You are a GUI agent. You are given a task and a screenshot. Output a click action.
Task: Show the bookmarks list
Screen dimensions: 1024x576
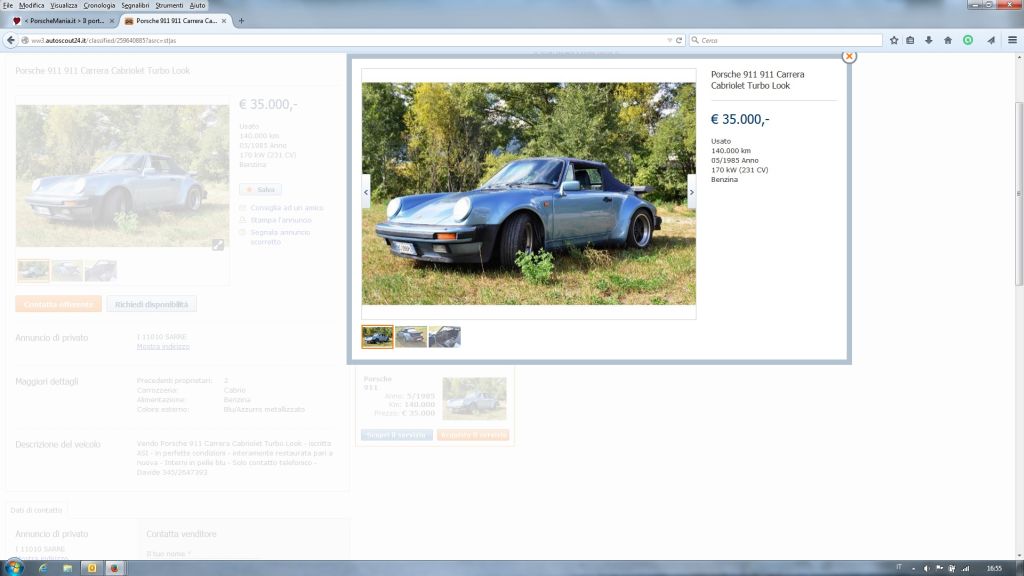point(910,40)
